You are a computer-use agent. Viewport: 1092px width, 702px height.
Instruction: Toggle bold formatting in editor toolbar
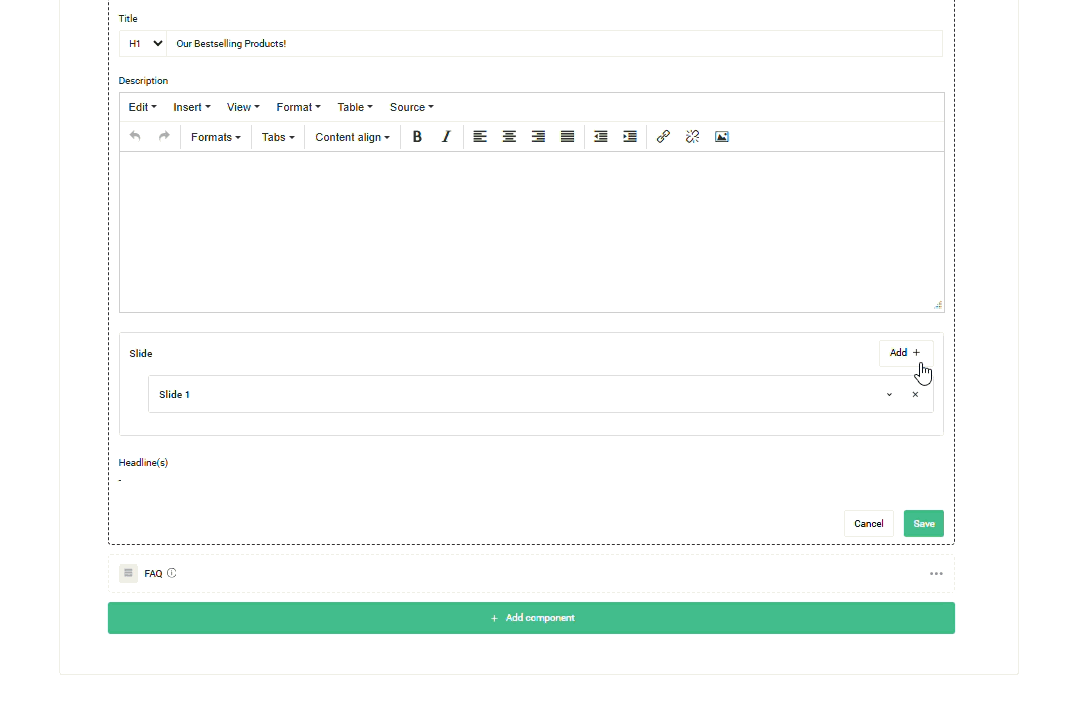click(417, 137)
